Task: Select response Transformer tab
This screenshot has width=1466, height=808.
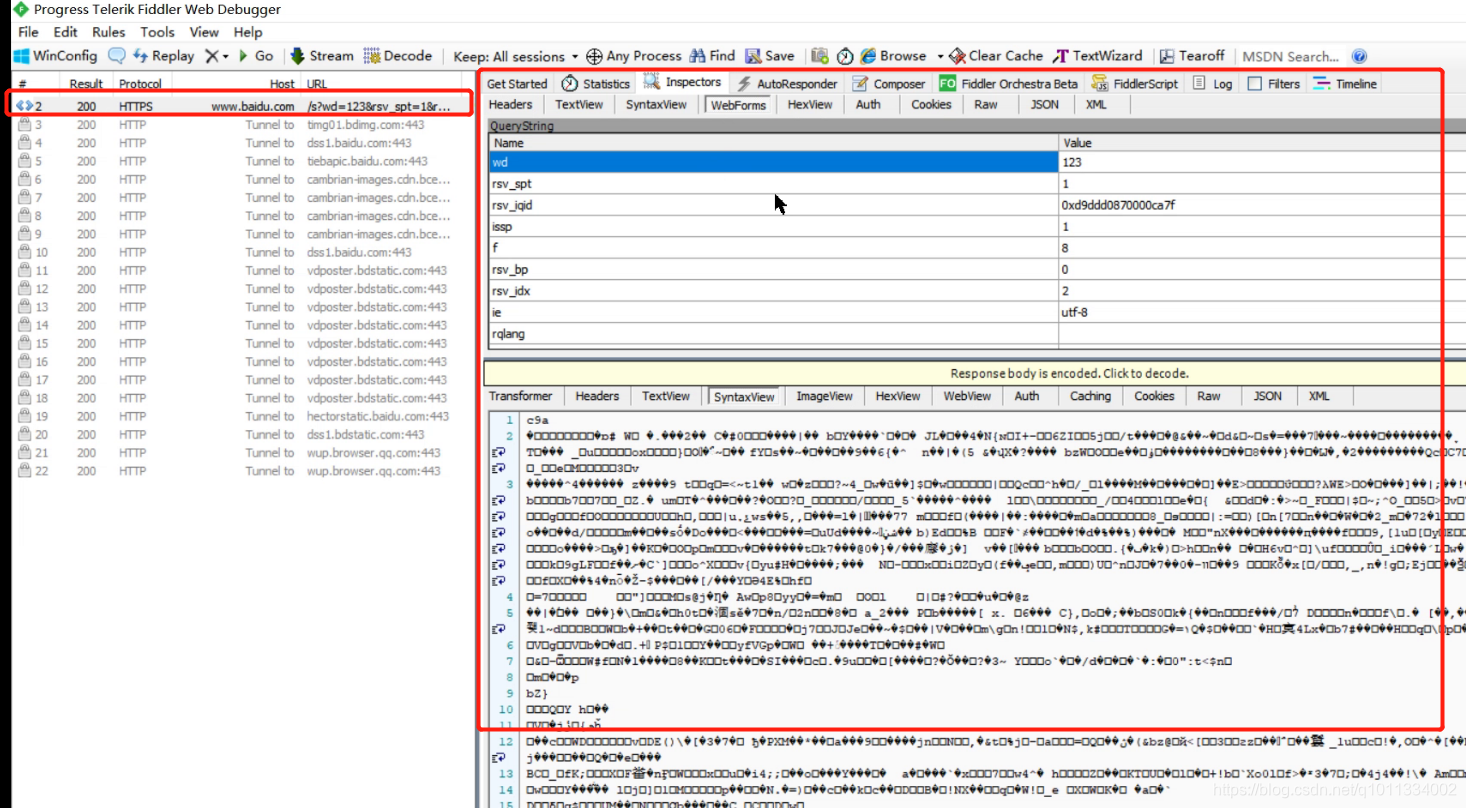Action: pos(521,396)
